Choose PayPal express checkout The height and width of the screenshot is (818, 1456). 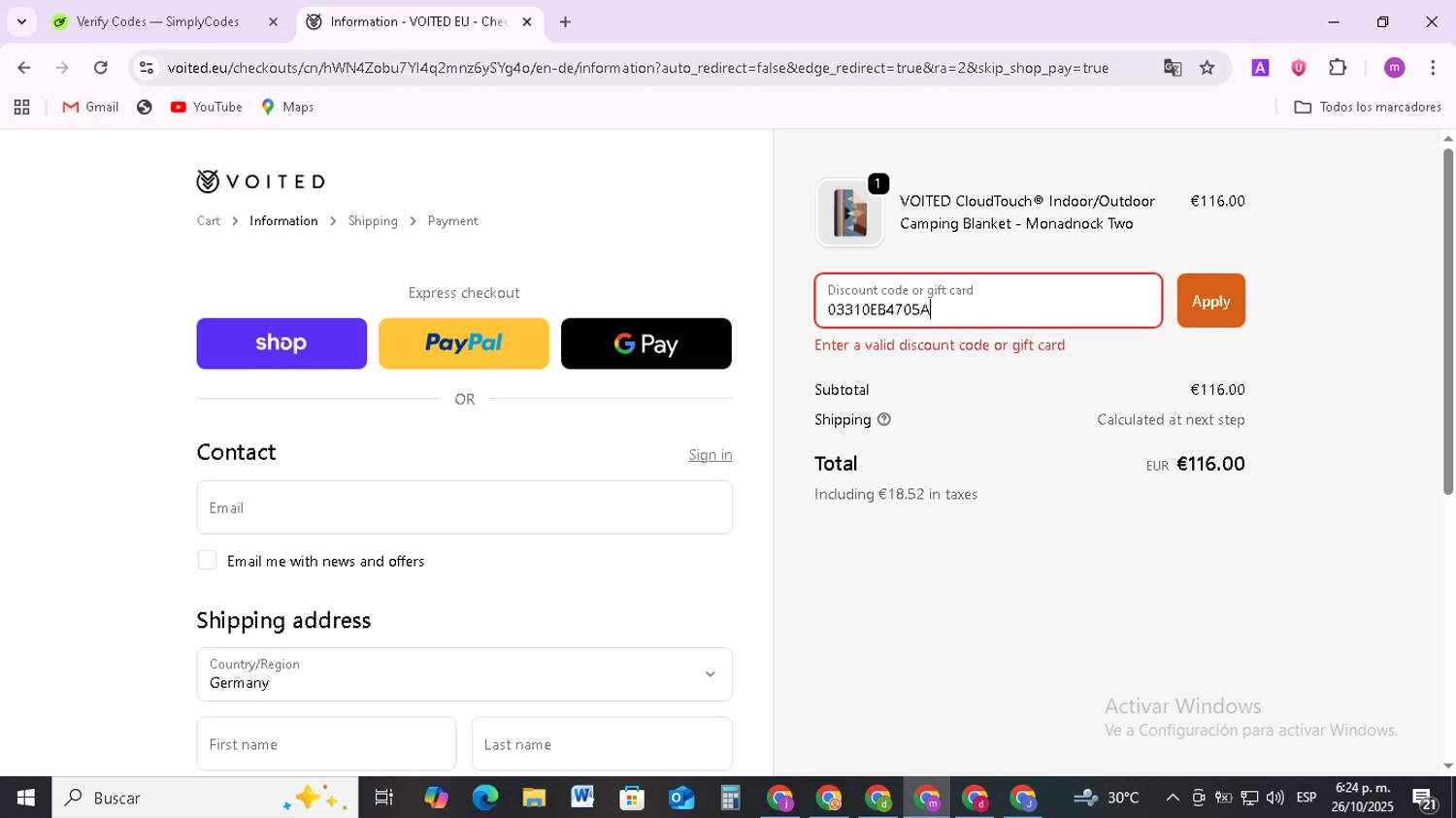pos(464,344)
